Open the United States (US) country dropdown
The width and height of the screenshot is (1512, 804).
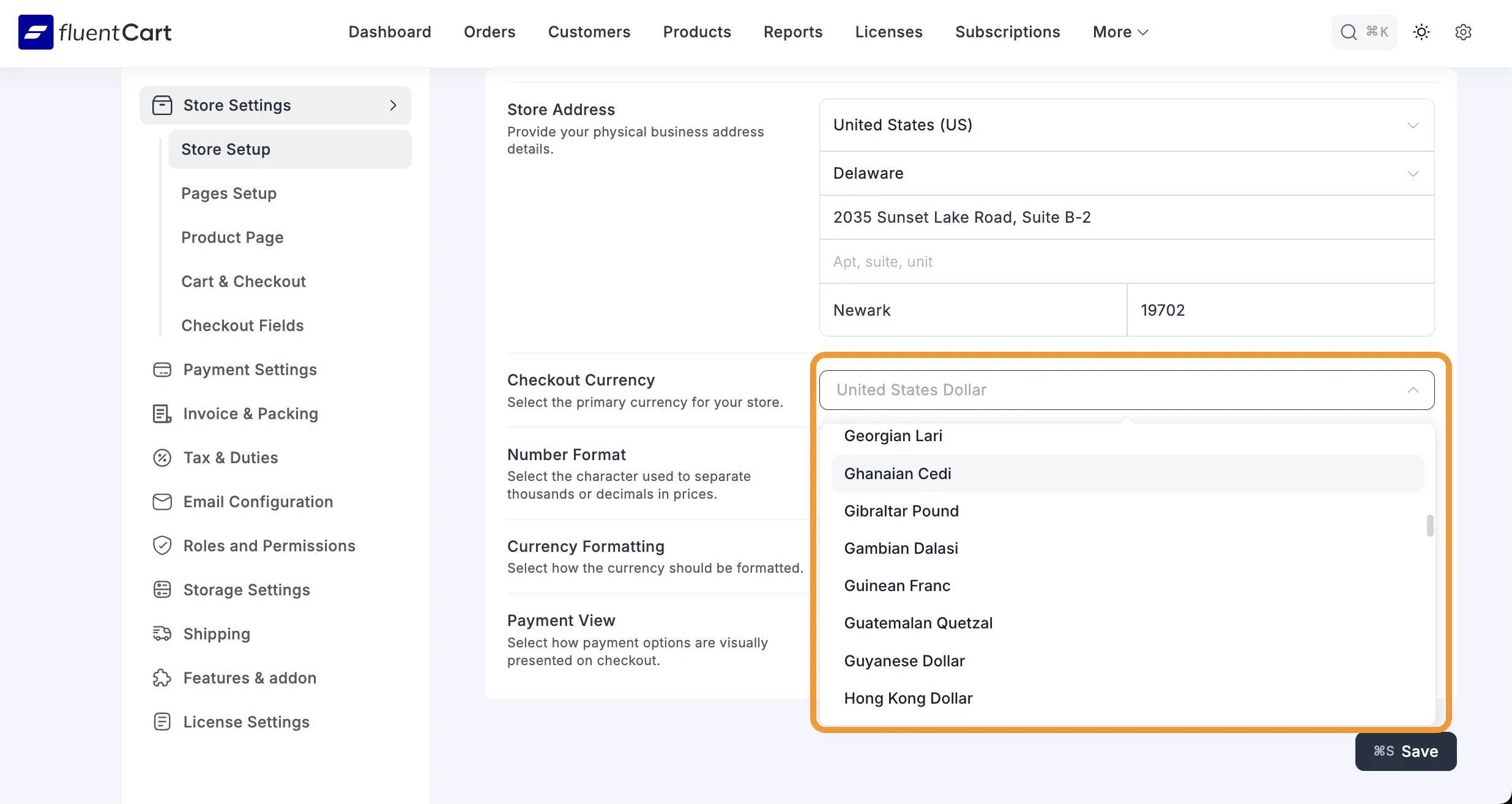(1126, 125)
